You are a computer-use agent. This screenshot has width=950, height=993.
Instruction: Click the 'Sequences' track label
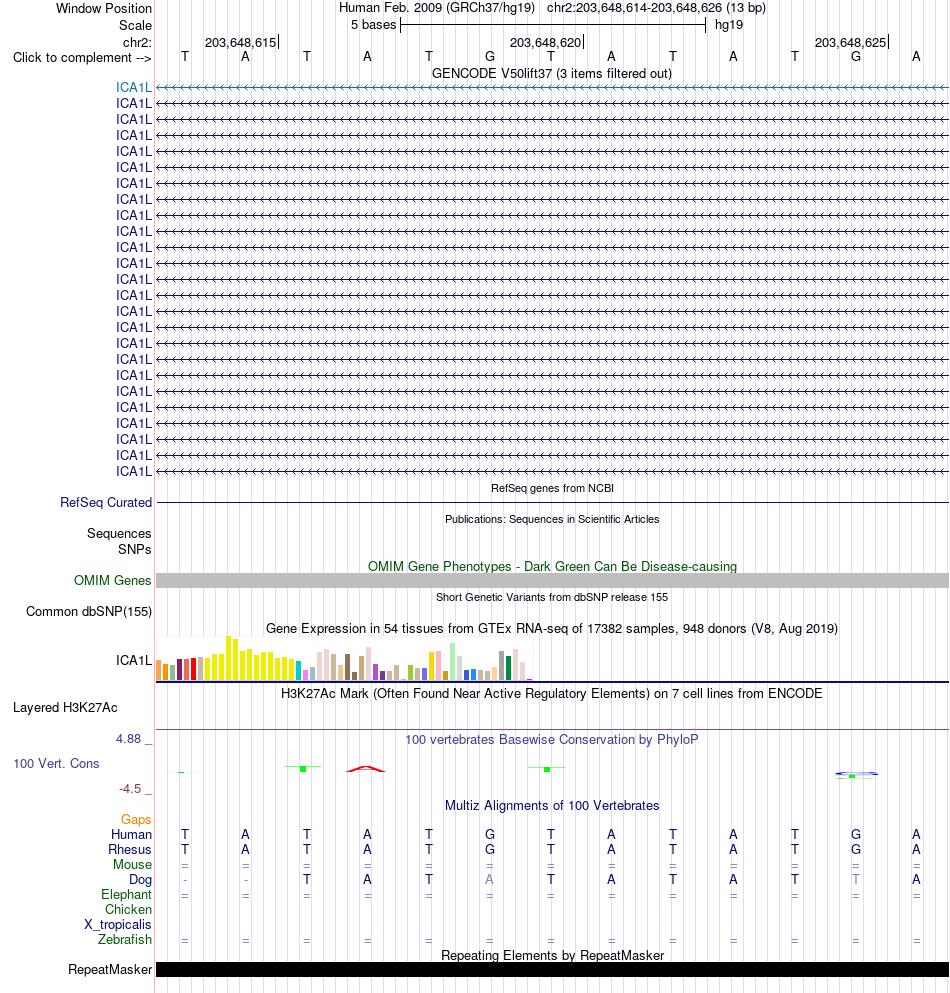click(119, 533)
